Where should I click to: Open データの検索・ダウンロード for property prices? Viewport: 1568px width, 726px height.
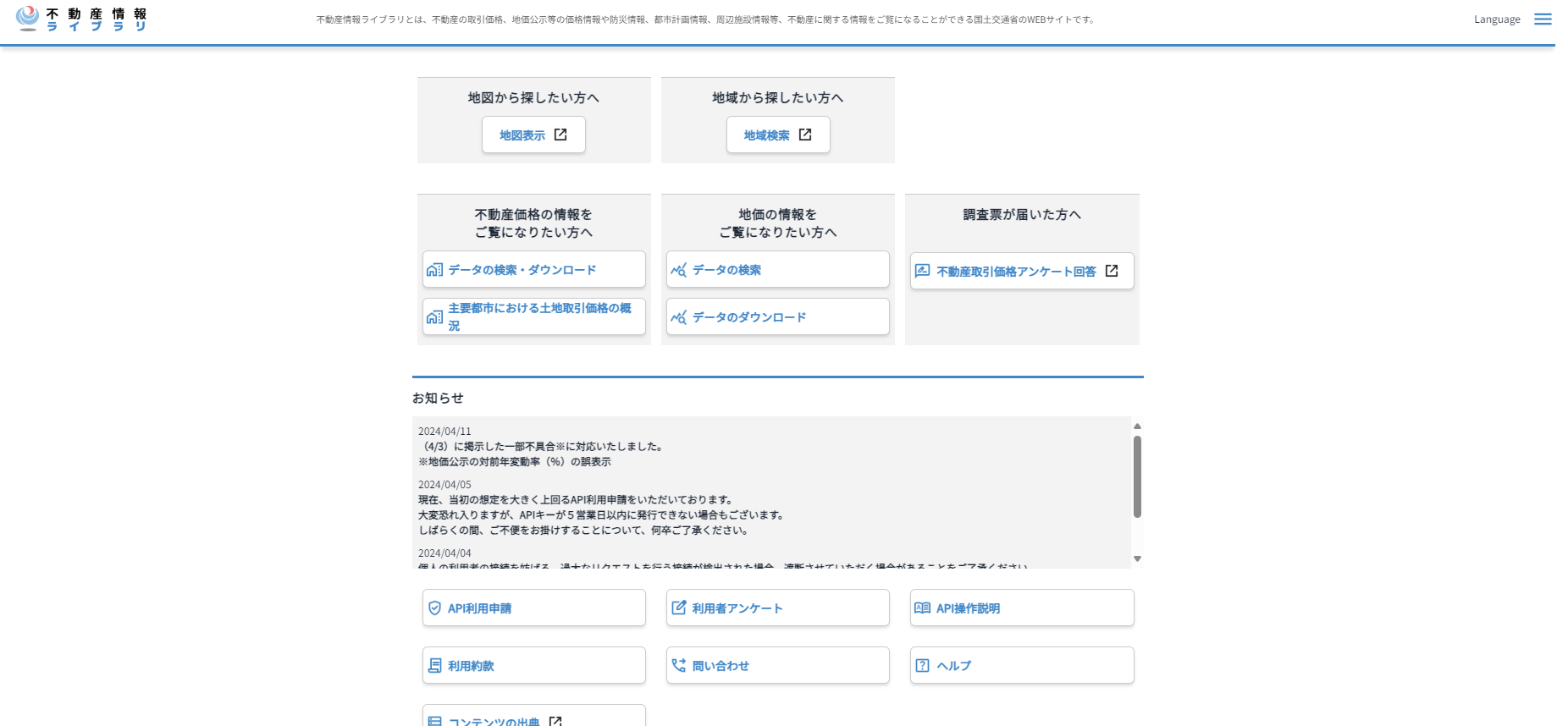(533, 270)
